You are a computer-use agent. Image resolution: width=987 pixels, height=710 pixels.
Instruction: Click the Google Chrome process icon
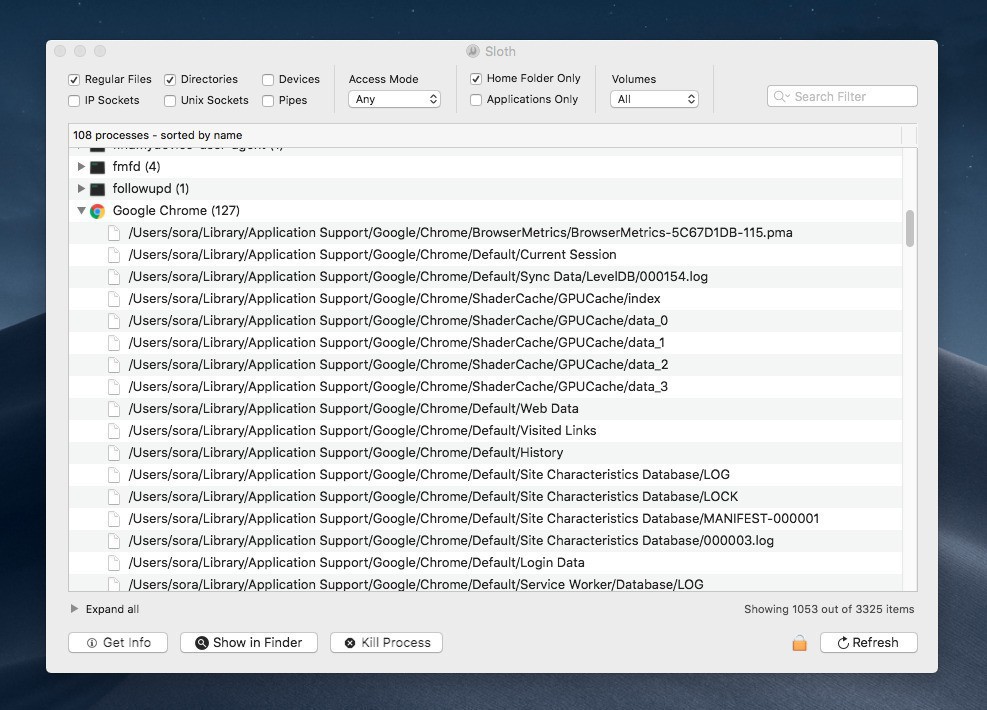(x=97, y=211)
